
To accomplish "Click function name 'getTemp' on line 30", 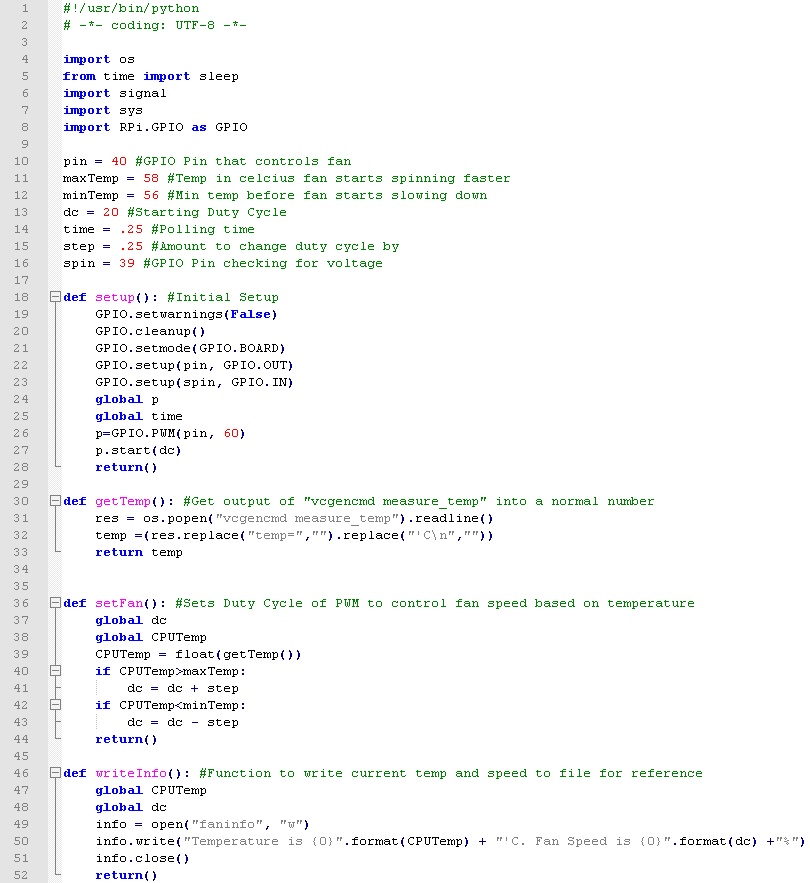I will (x=123, y=501).
